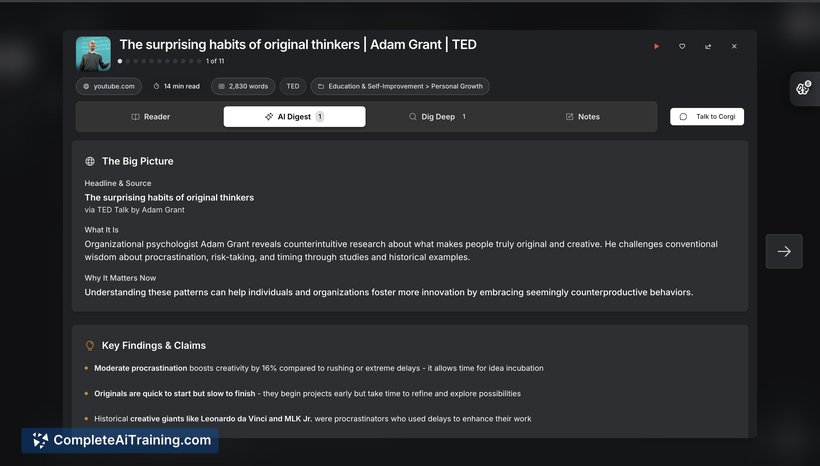Click the article title in the header
This screenshot has width=820, height=466.
(x=298, y=44)
